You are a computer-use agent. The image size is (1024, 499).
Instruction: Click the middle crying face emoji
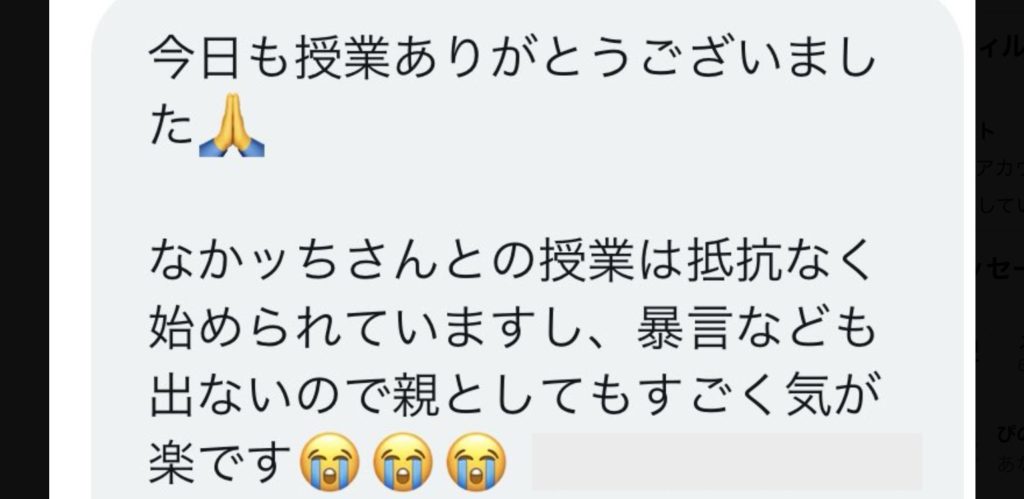pyautogui.click(x=402, y=462)
